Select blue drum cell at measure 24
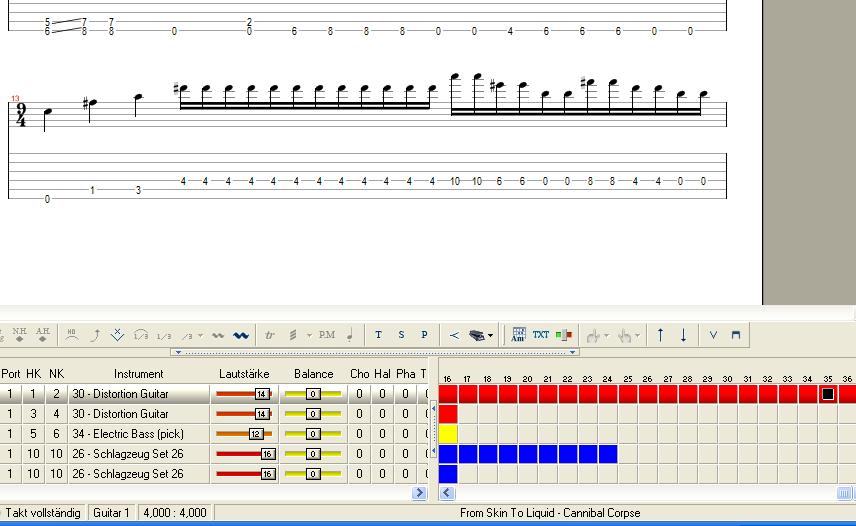Viewport: 856px width, 526px height. point(608,454)
